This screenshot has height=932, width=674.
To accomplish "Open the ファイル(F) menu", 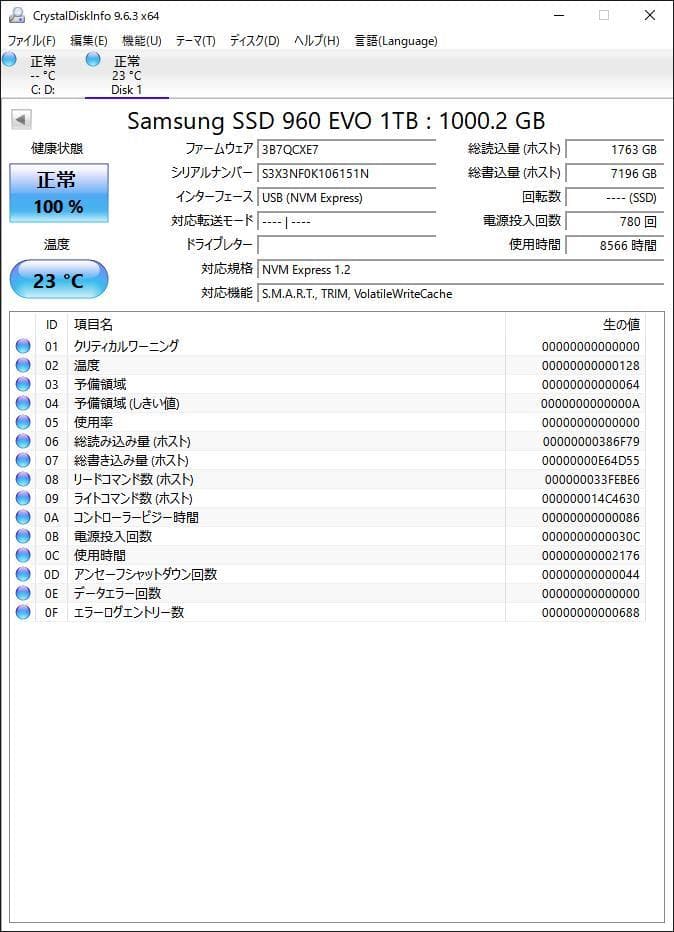I will (x=32, y=40).
